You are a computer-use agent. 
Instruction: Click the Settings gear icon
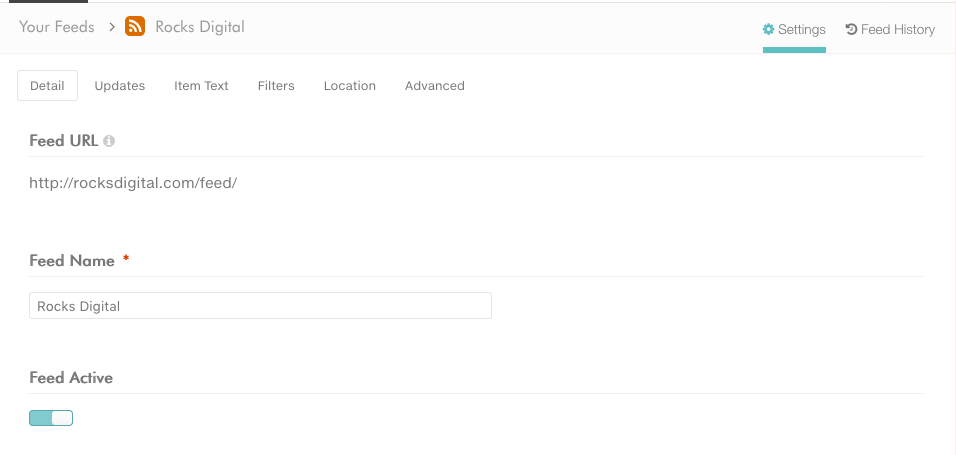tap(768, 29)
